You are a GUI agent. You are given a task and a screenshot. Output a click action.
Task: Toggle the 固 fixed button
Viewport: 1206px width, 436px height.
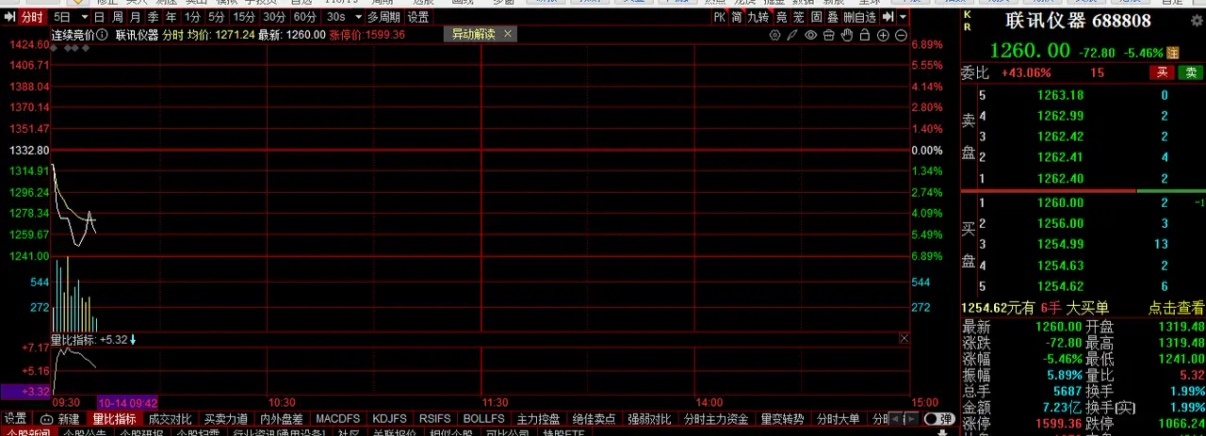(817, 17)
